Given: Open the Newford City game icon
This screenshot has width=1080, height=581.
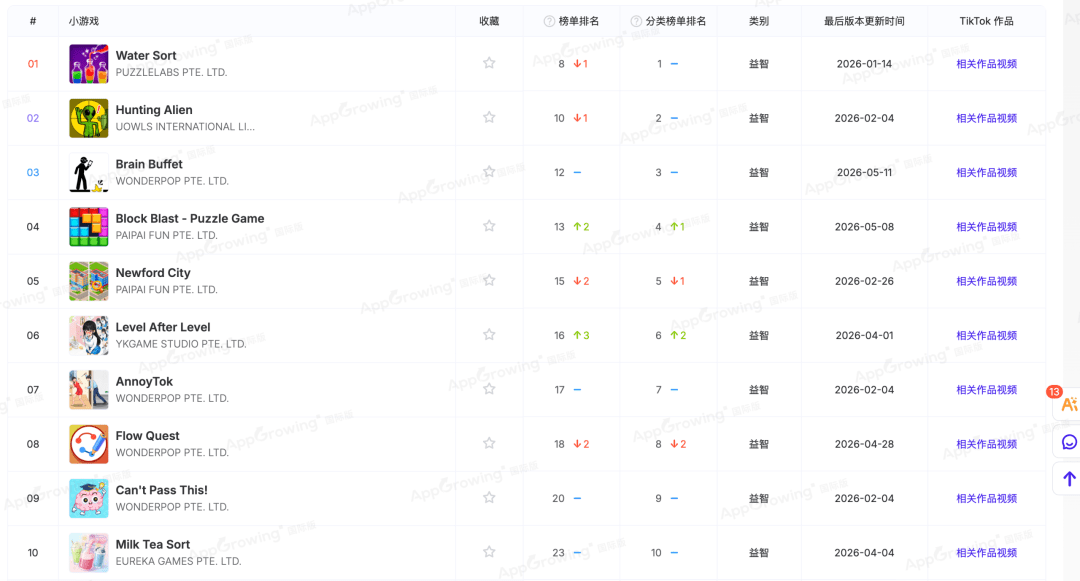Looking at the screenshot, I should (x=89, y=281).
